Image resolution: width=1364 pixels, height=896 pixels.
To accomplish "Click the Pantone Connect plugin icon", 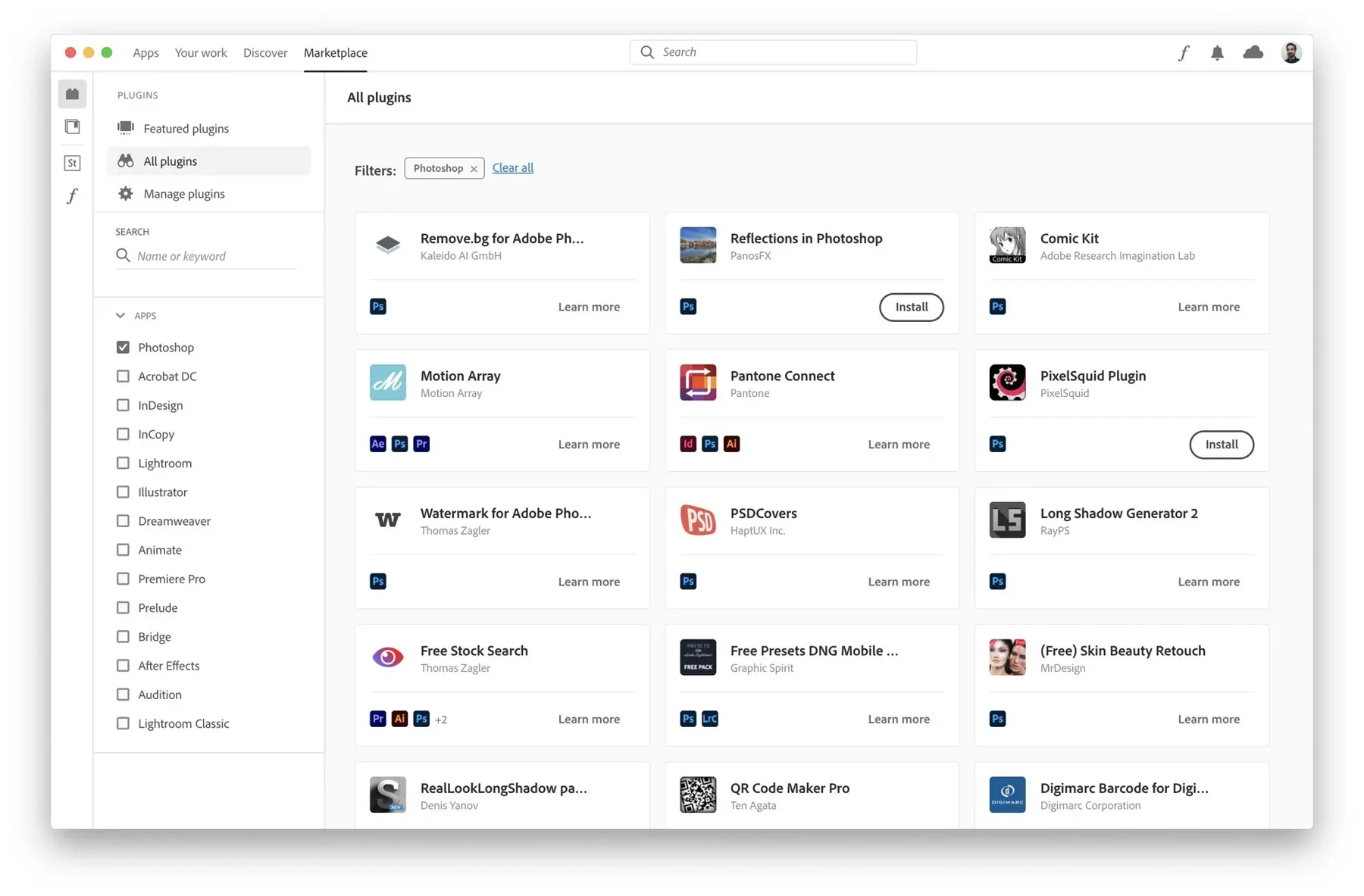I will pyautogui.click(x=698, y=382).
